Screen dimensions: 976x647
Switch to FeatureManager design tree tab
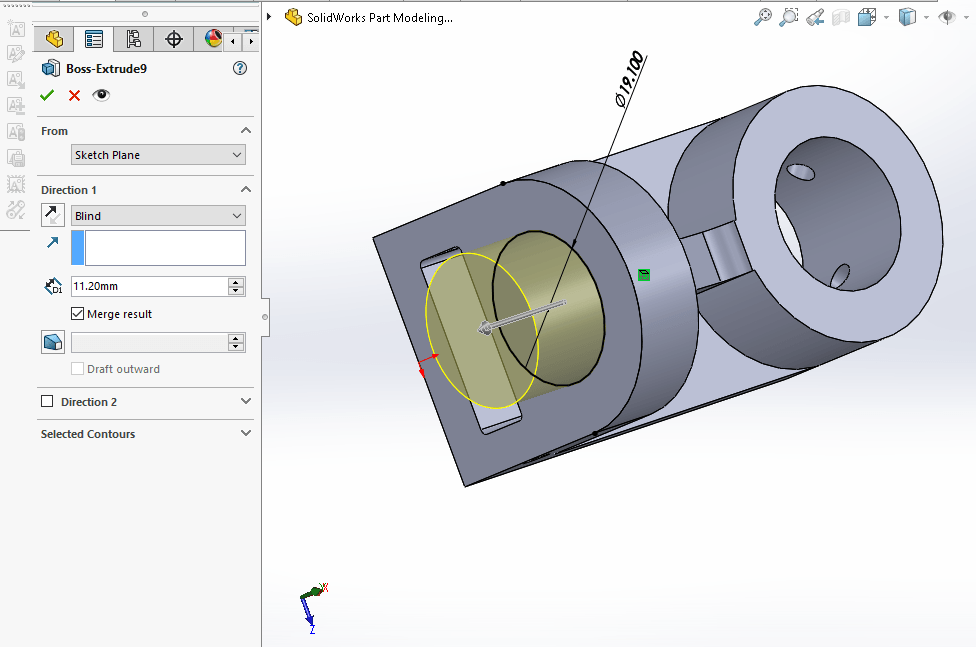54,39
